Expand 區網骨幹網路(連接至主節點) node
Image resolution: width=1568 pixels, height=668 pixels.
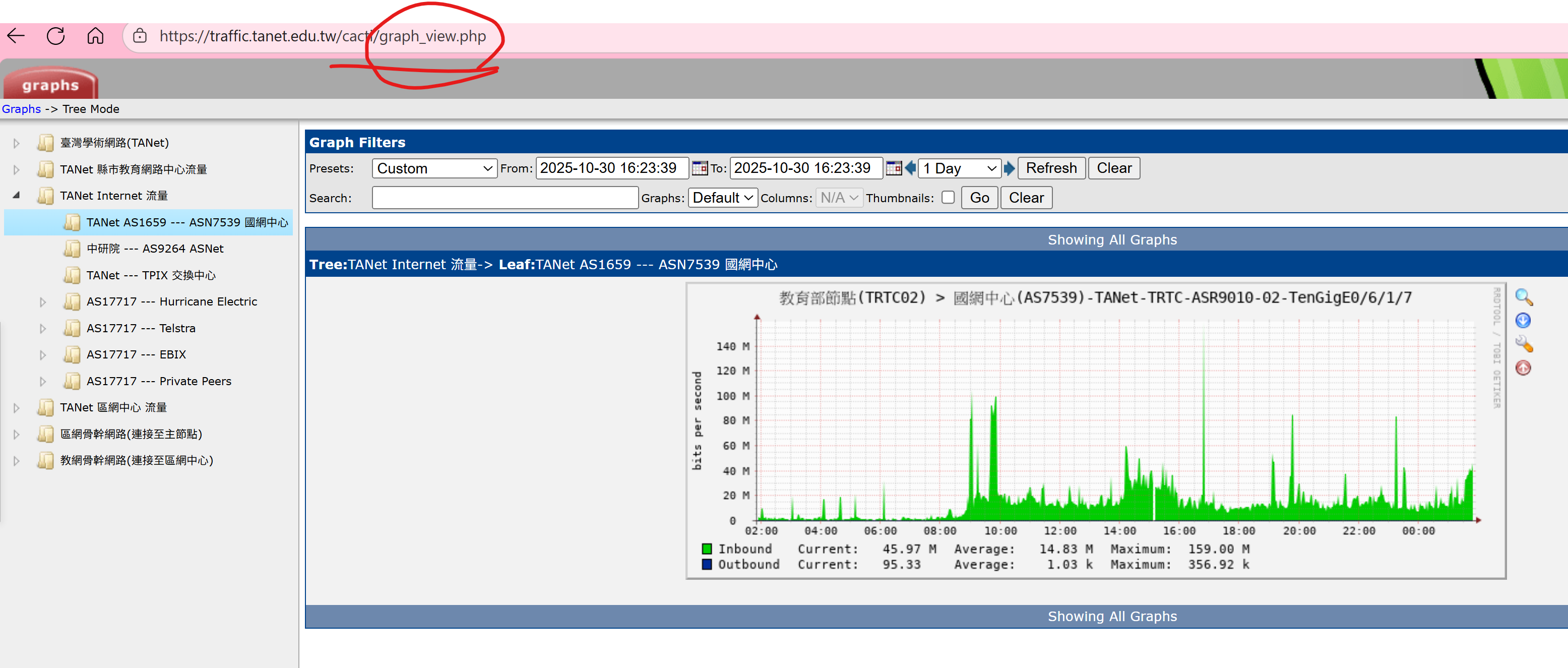17,434
